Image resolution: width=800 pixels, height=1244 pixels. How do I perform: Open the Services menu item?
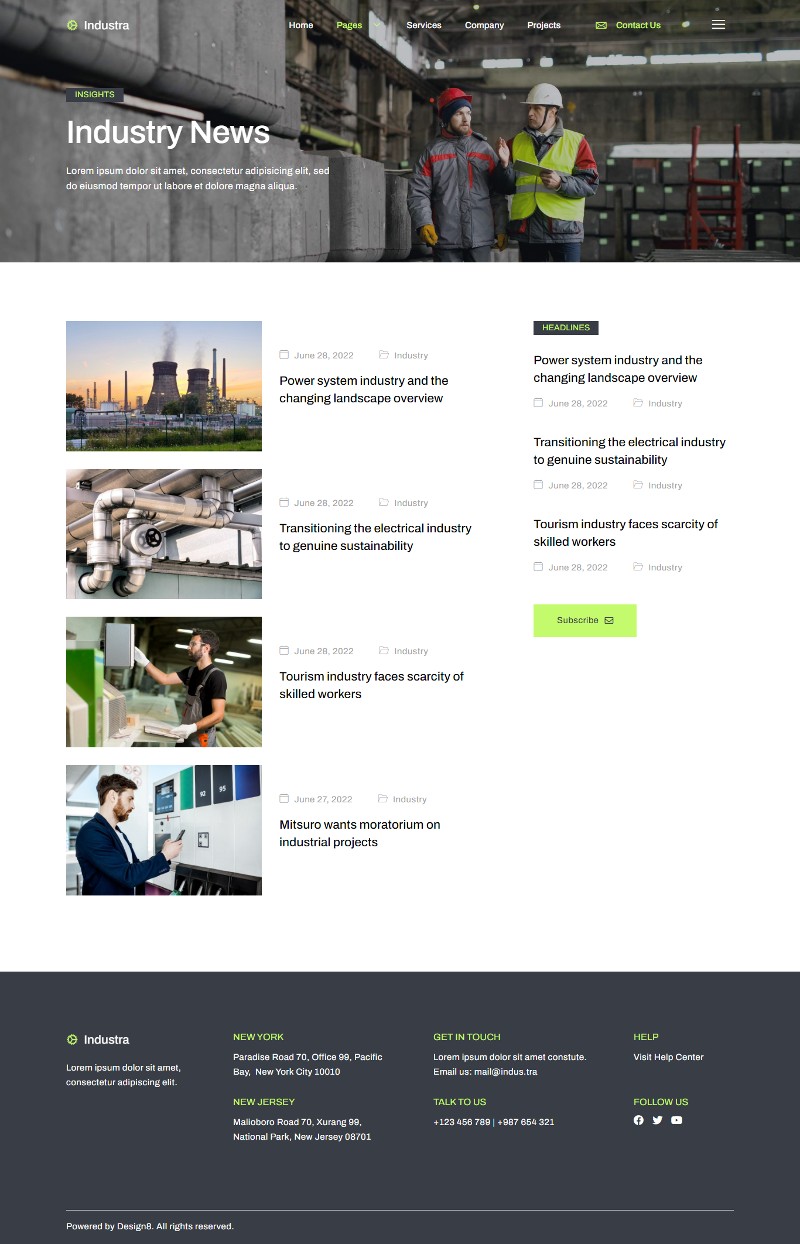pos(423,25)
